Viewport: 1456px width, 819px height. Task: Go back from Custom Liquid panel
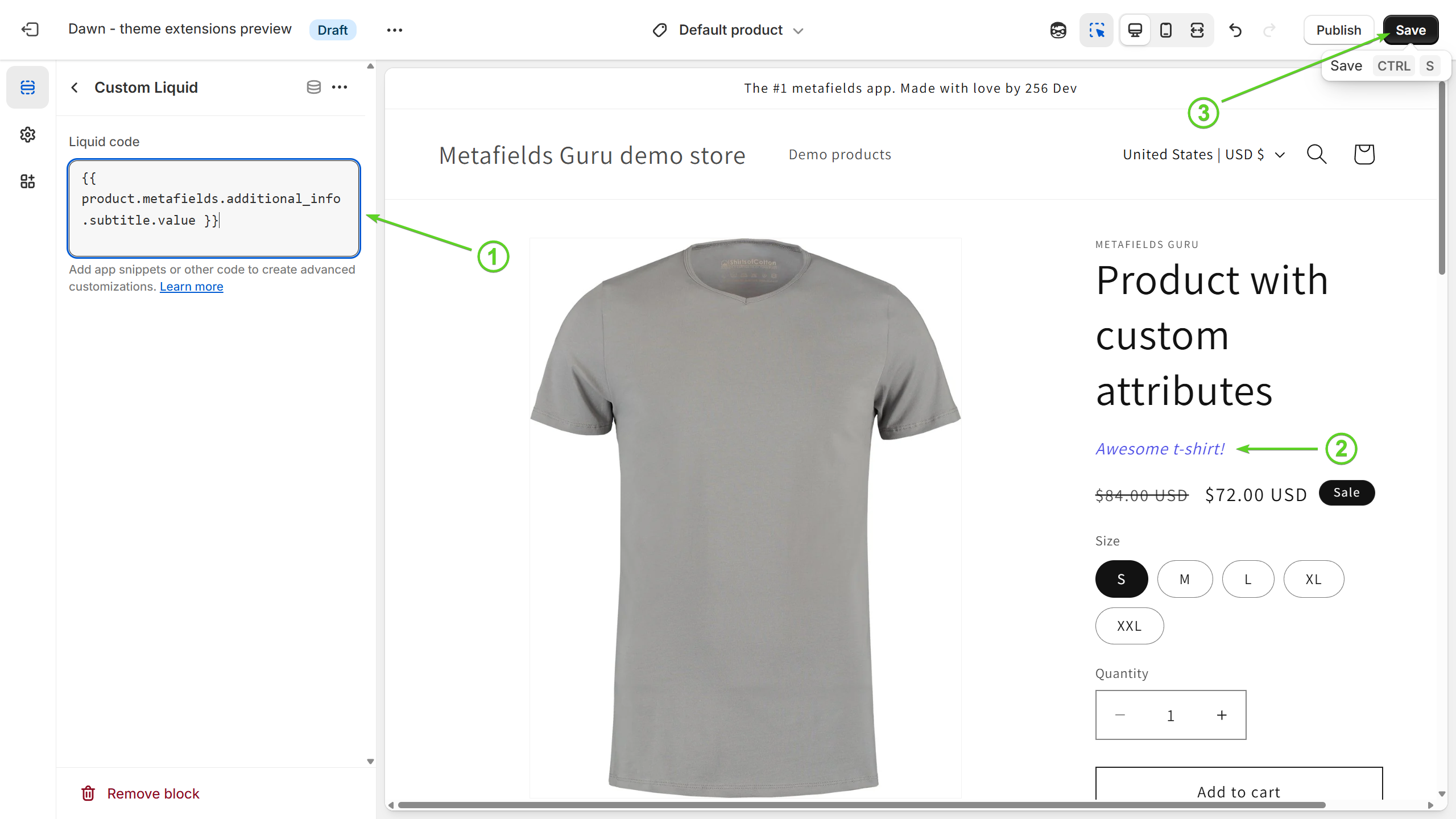pos(75,88)
